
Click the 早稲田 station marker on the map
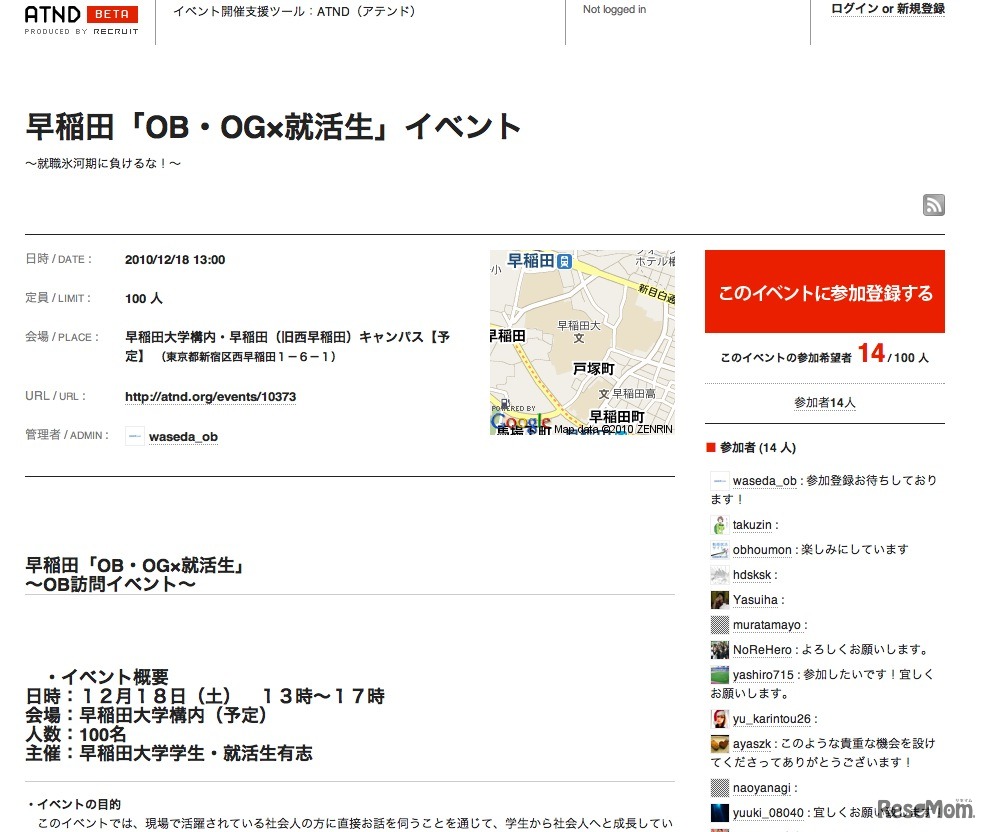pyautogui.click(x=564, y=260)
